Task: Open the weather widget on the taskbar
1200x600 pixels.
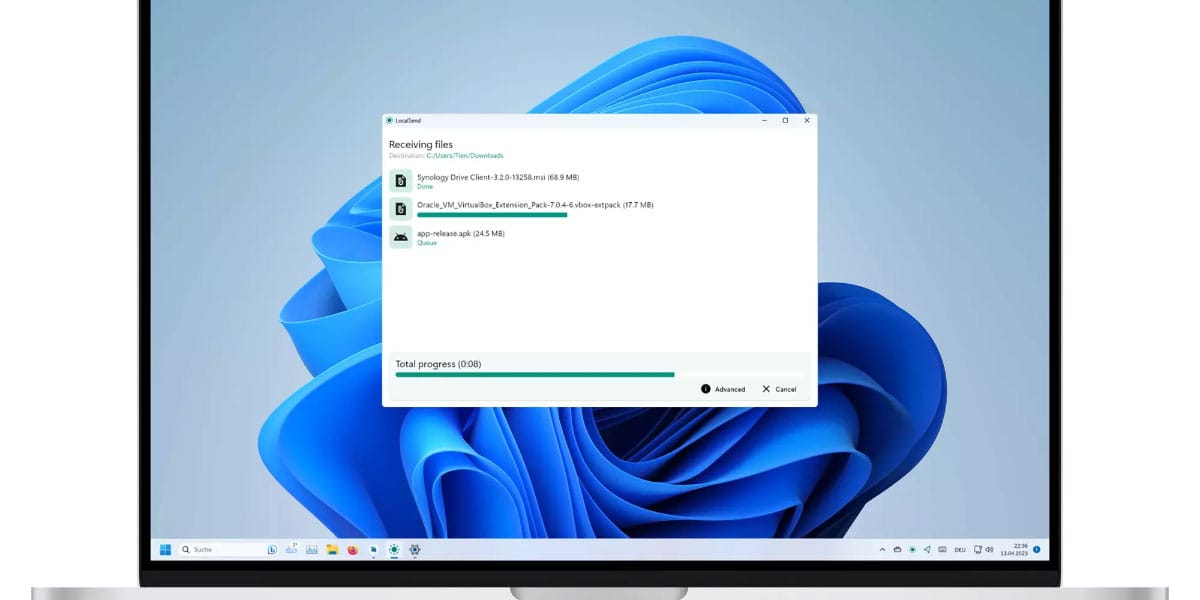Action: (x=292, y=548)
